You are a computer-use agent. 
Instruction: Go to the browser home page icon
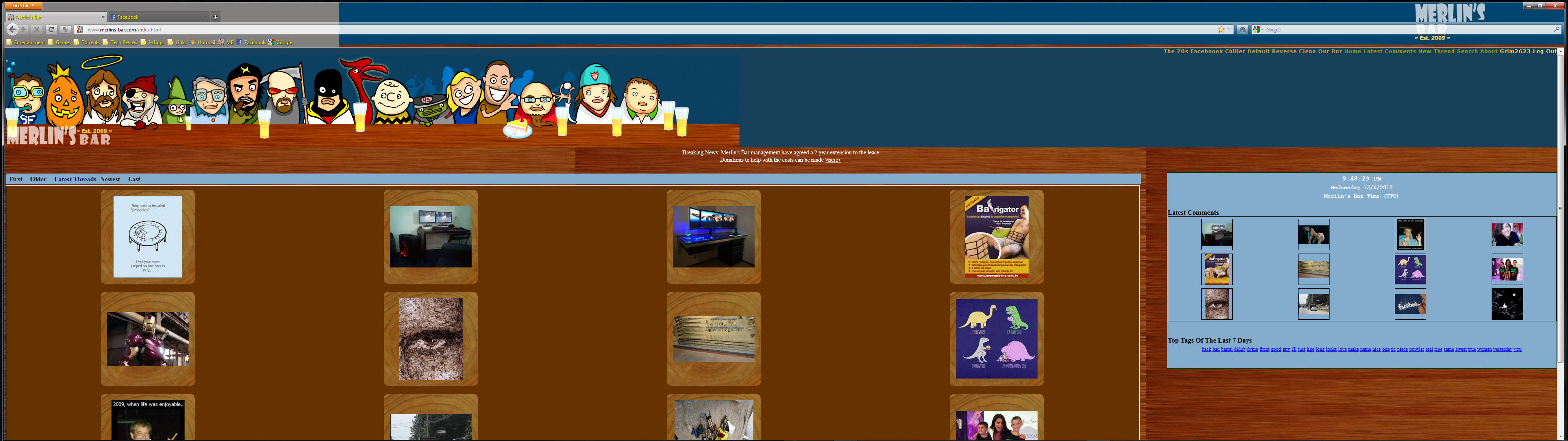pos(1242,29)
